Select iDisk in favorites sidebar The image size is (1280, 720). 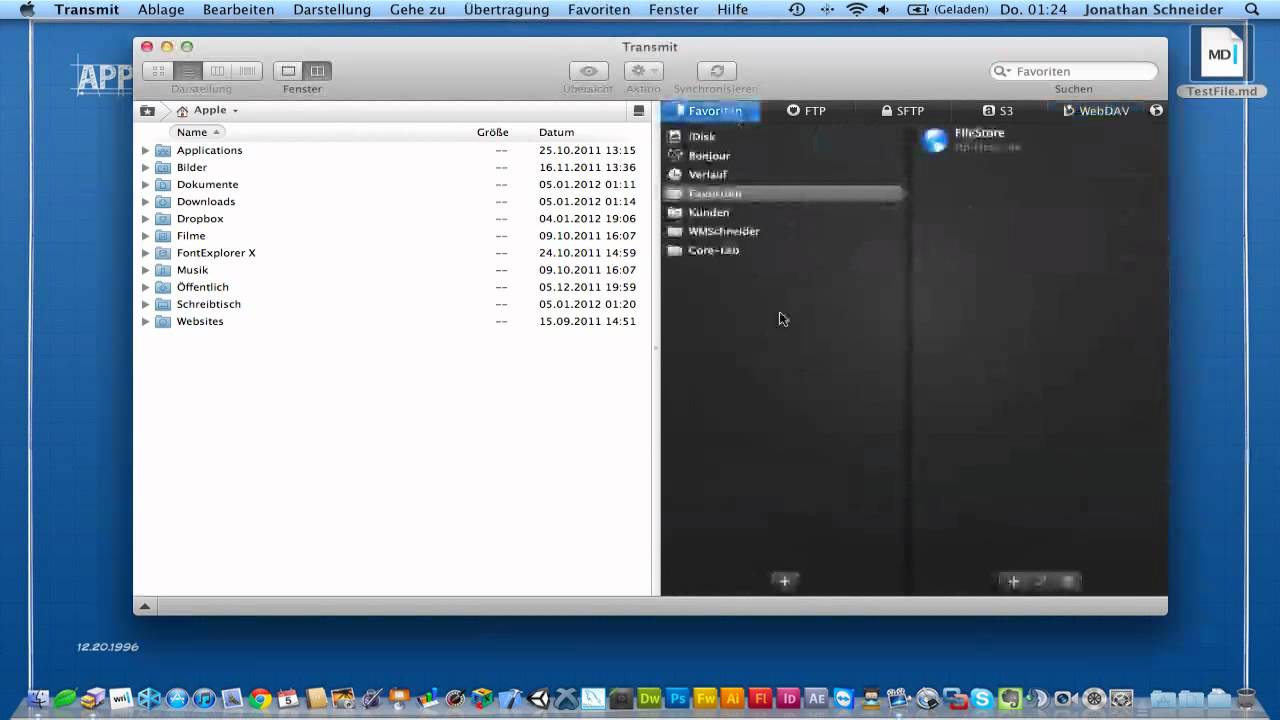click(x=783, y=136)
